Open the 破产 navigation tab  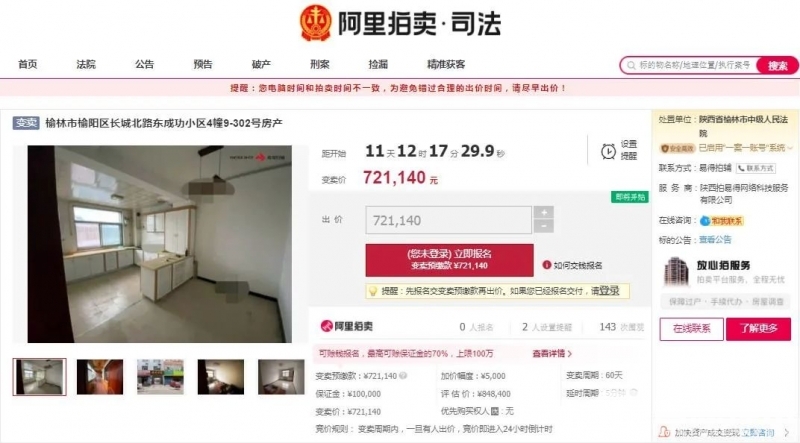coord(261,64)
